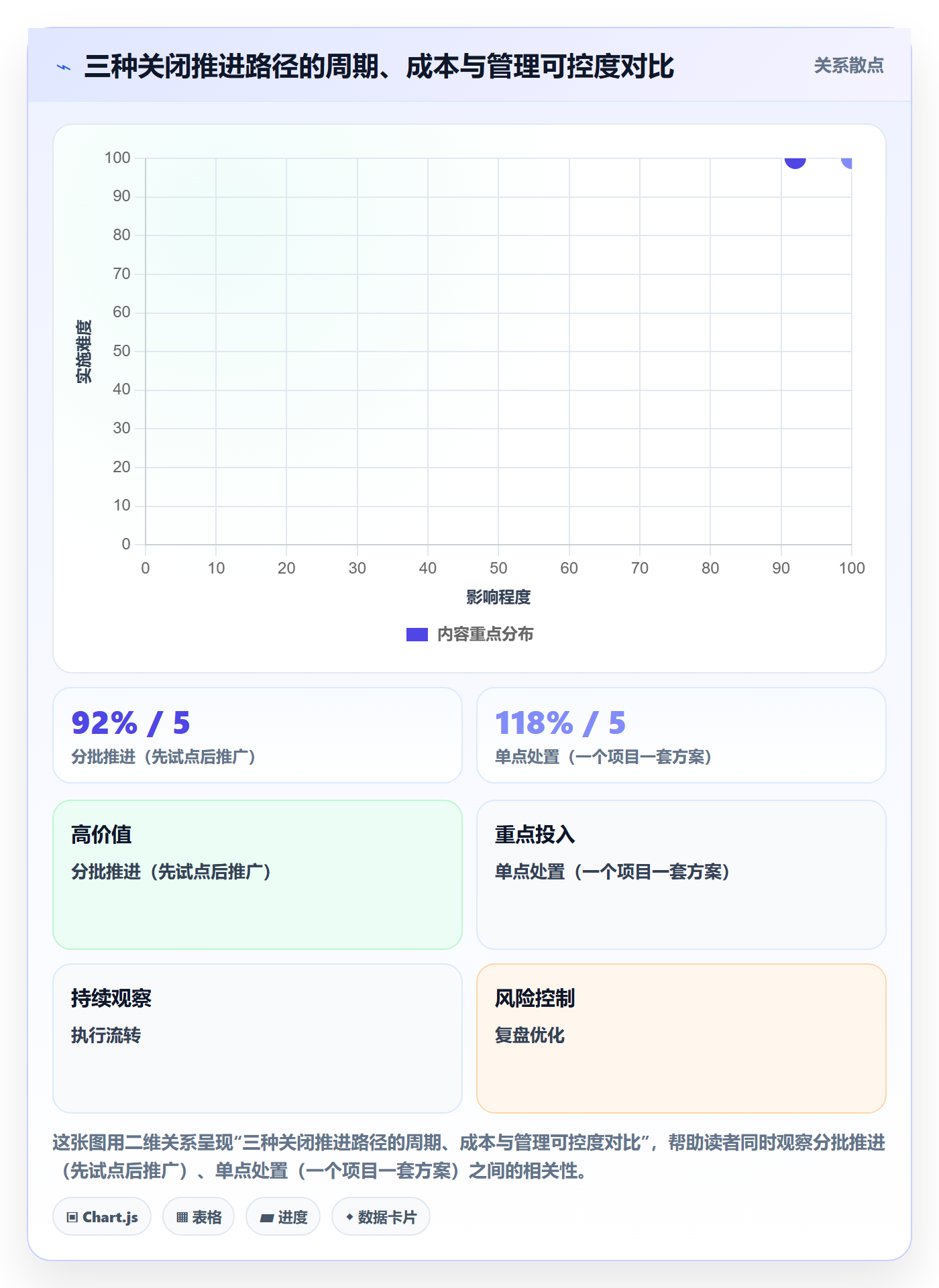Open the 92% / 5 data card
Image resolution: width=939 pixels, height=1288 pixels.
[x=258, y=735]
